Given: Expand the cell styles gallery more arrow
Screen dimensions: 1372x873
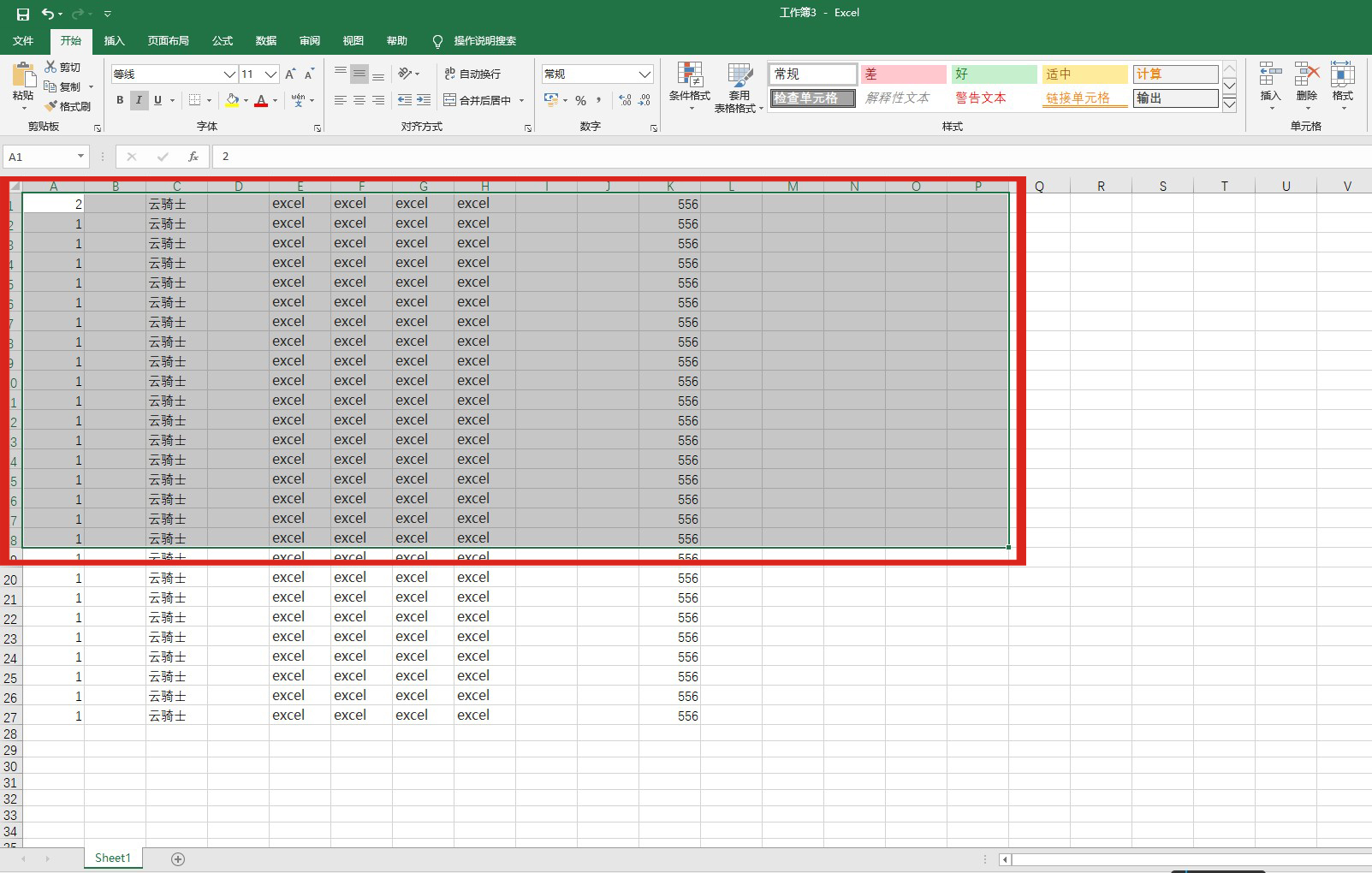Looking at the screenshot, I should pyautogui.click(x=1229, y=104).
